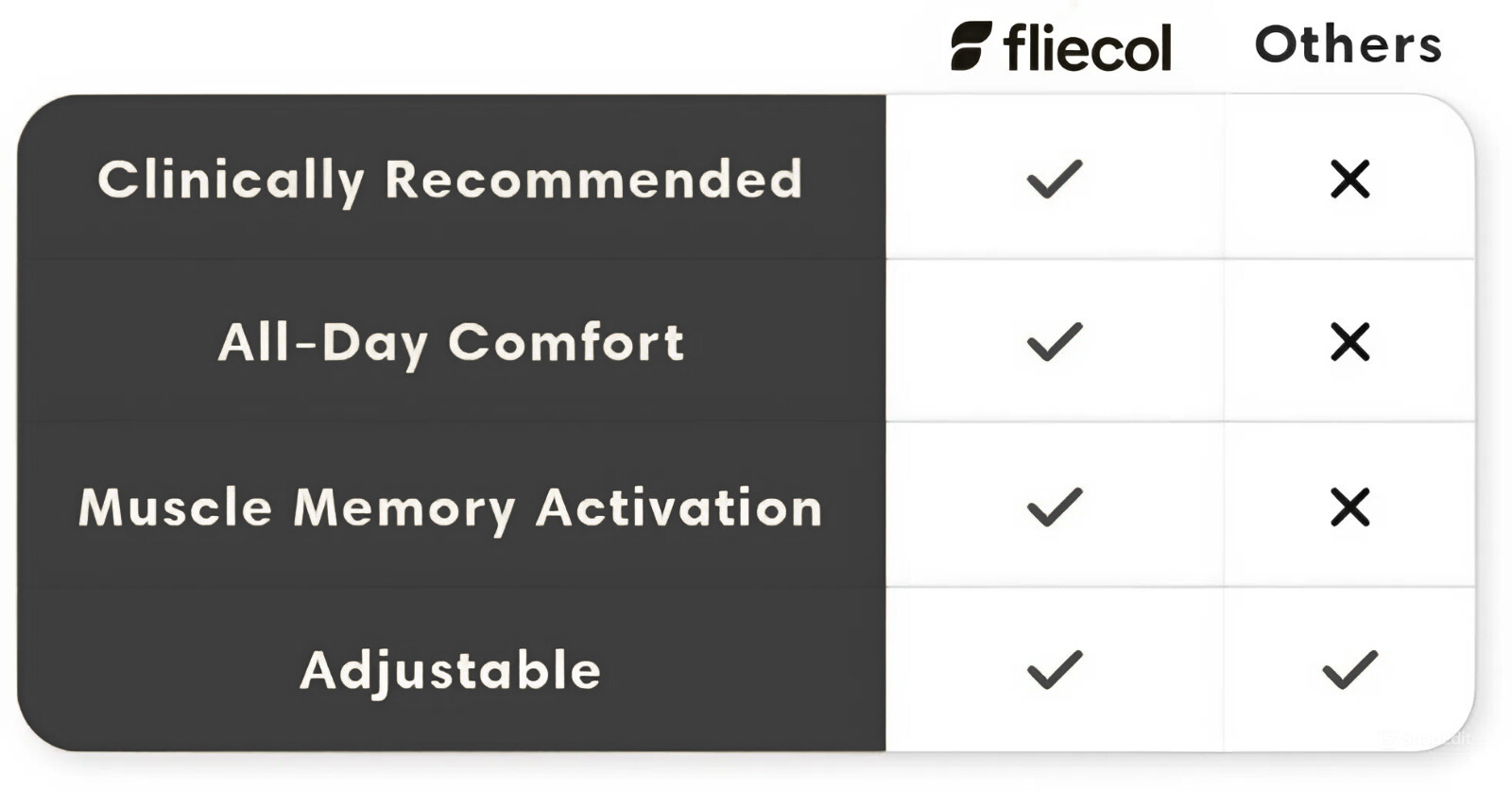This screenshot has height=791, width=1512.
Task: Select the Adjustable feature label
Action: click(451, 671)
